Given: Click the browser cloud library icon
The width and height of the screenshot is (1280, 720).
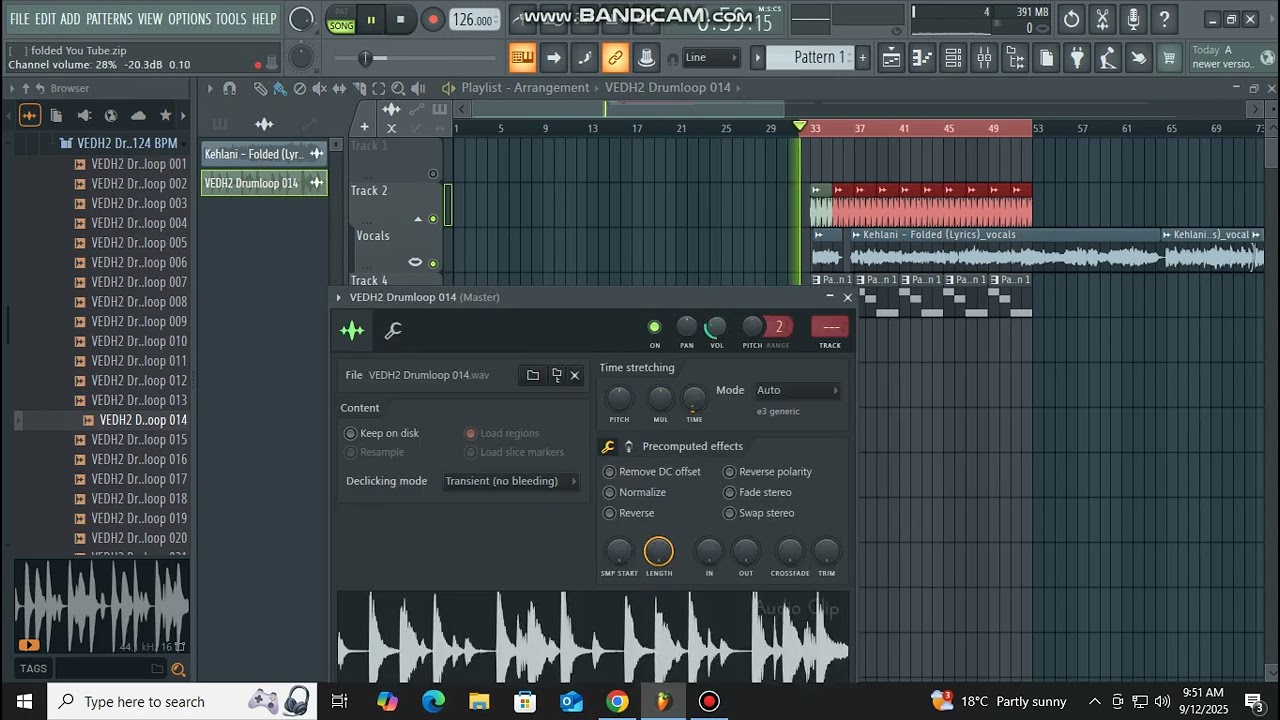Looking at the screenshot, I should (x=138, y=116).
